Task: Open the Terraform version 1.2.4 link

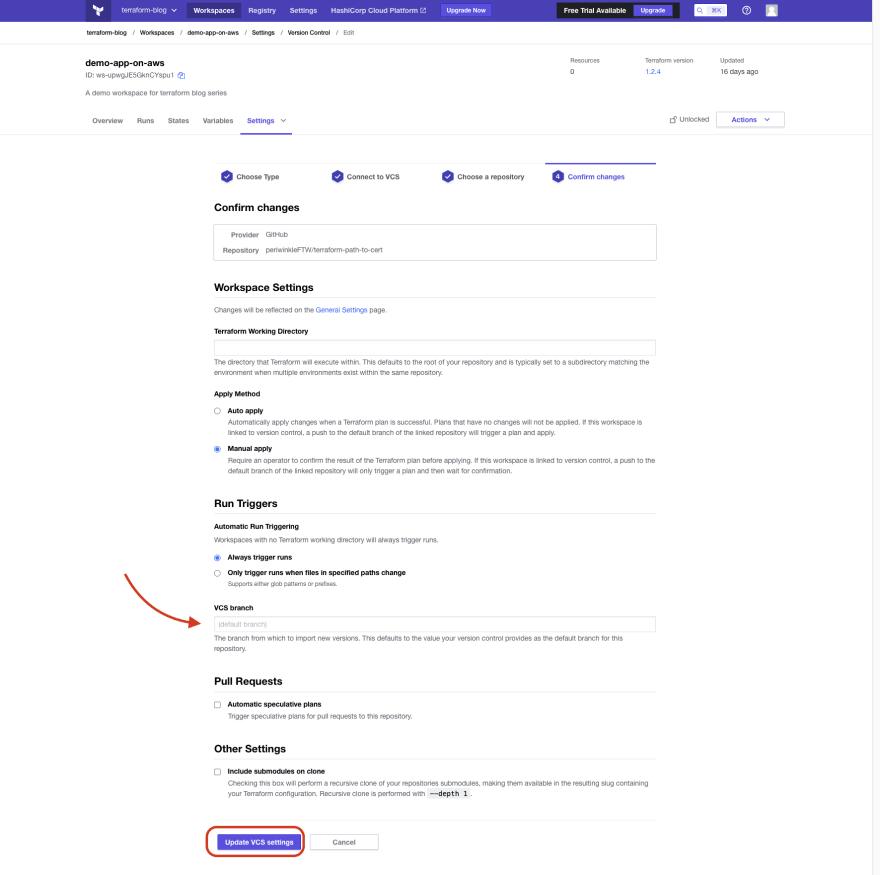Action: click(x=653, y=72)
